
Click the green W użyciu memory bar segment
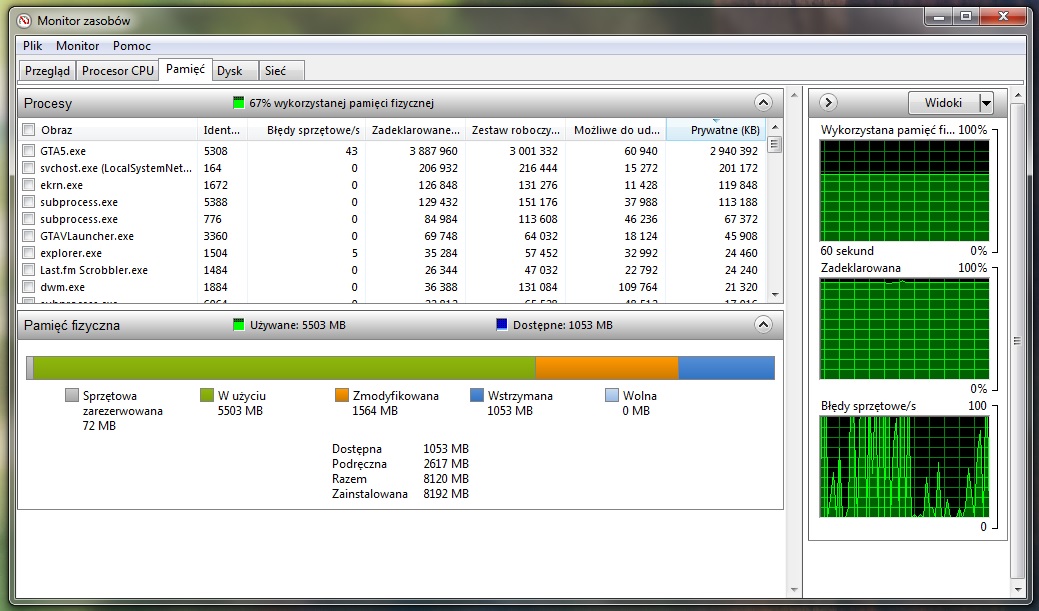(x=284, y=368)
